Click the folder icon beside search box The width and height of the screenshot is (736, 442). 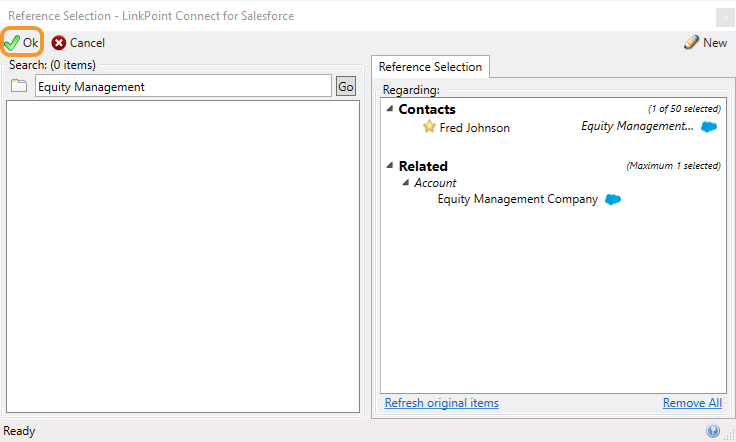tap(19, 86)
